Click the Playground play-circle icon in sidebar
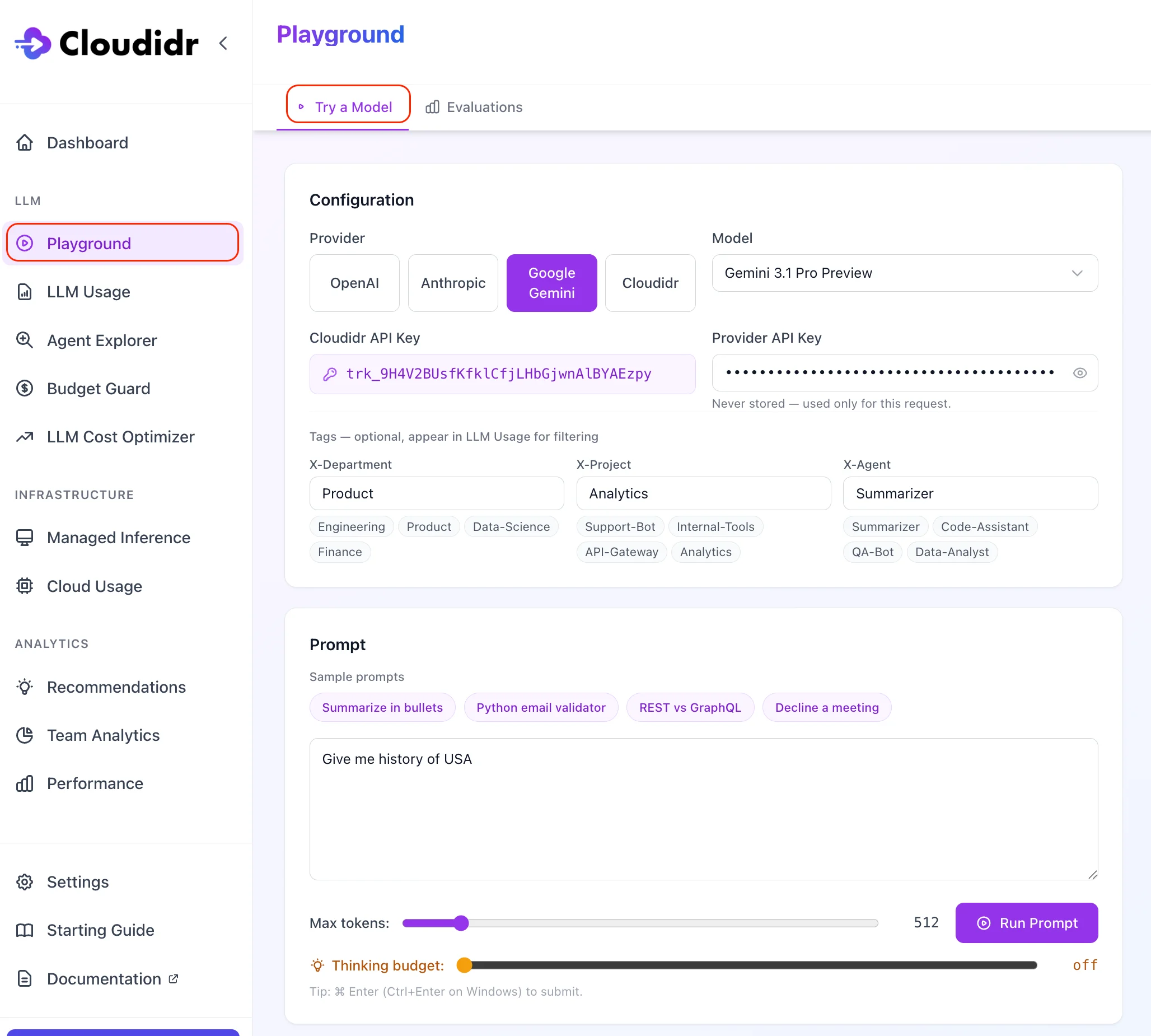1151x1036 pixels. tap(25, 243)
